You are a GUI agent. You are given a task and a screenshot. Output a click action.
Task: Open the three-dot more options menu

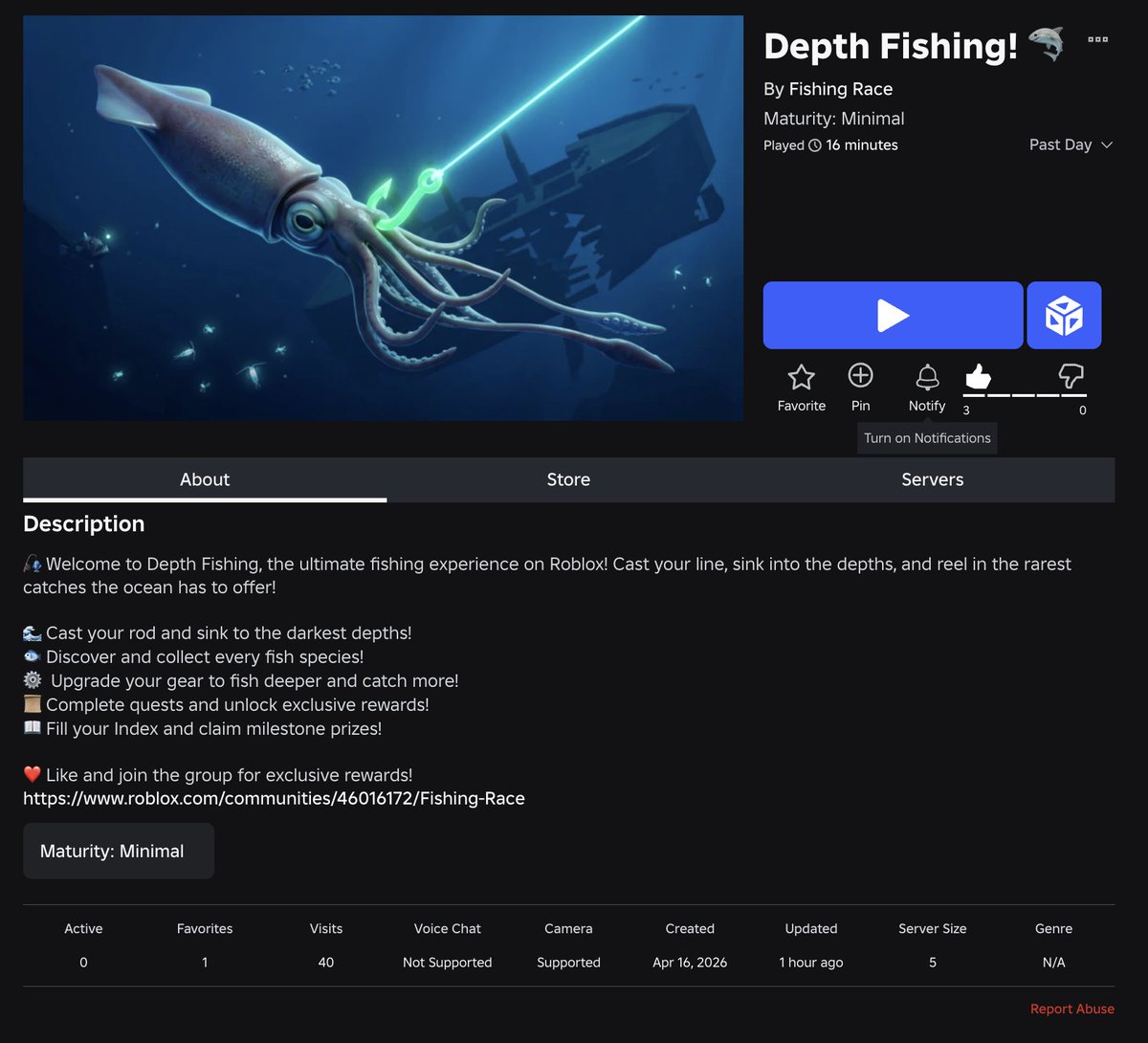(1098, 40)
